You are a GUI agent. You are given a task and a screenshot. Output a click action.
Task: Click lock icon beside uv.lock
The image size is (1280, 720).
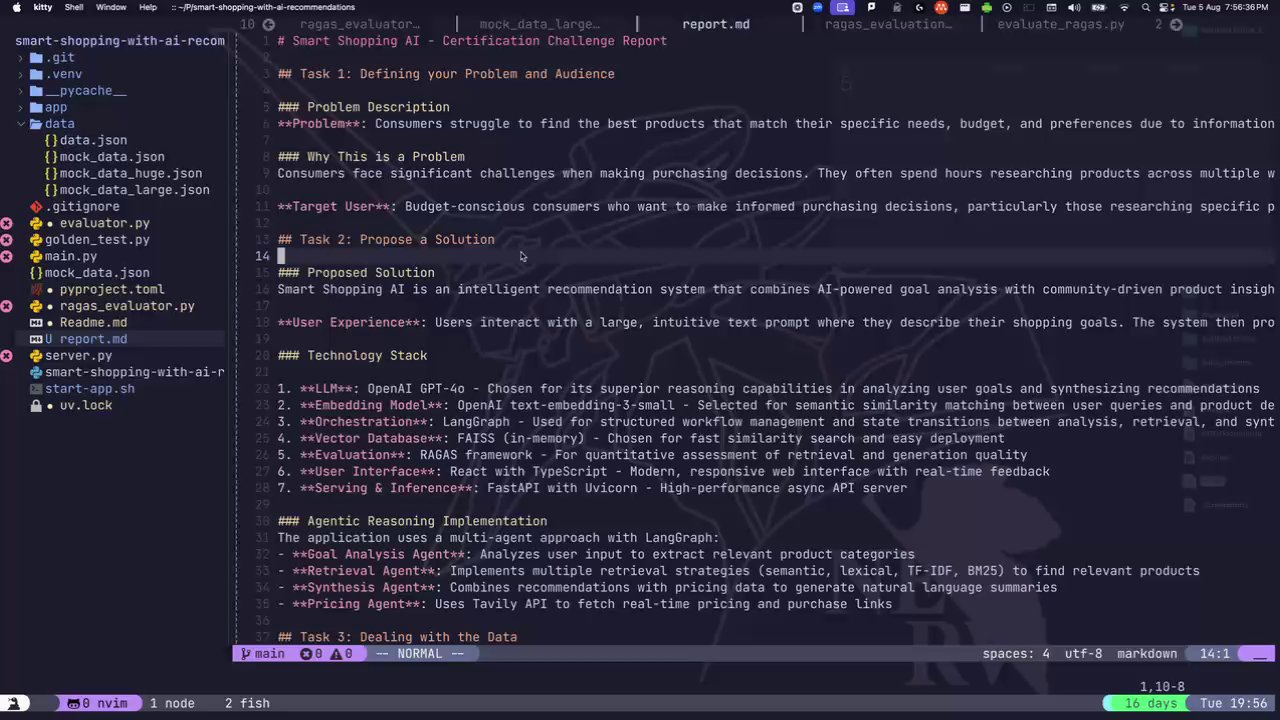36,406
